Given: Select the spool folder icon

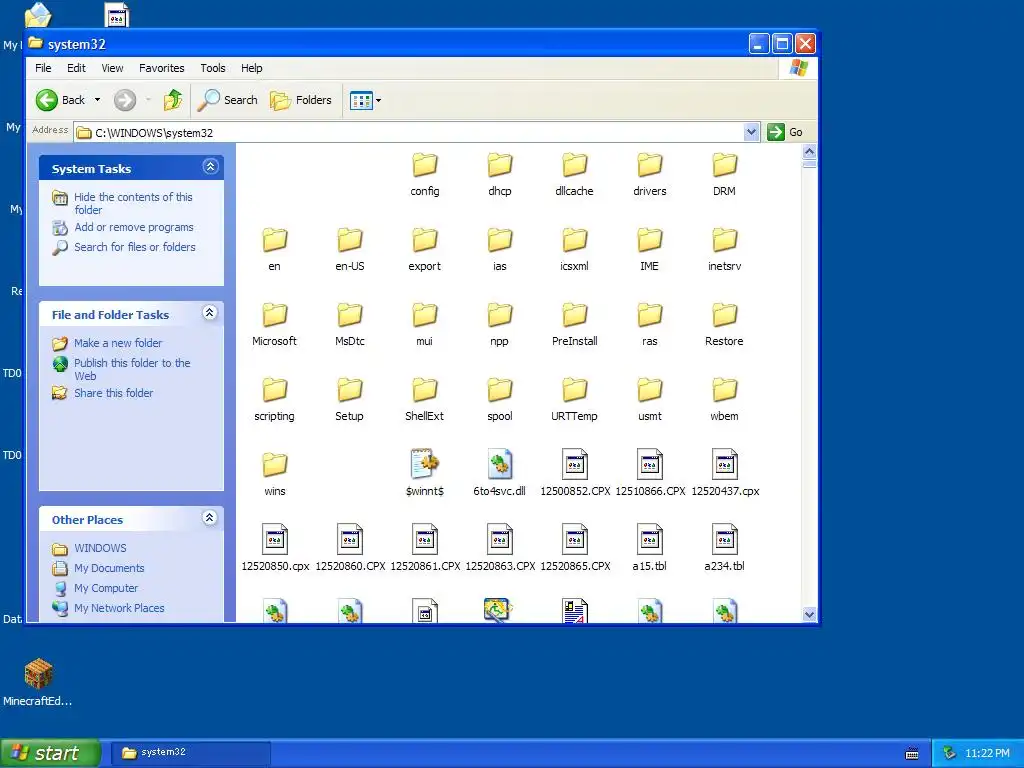Looking at the screenshot, I should (500, 391).
